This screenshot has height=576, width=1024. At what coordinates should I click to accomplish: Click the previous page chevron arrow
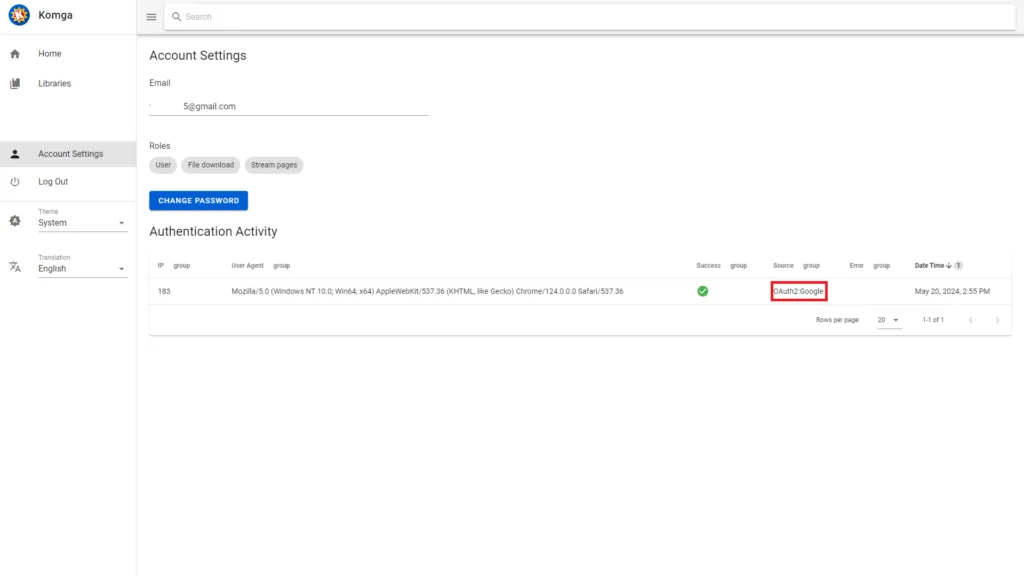969,320
